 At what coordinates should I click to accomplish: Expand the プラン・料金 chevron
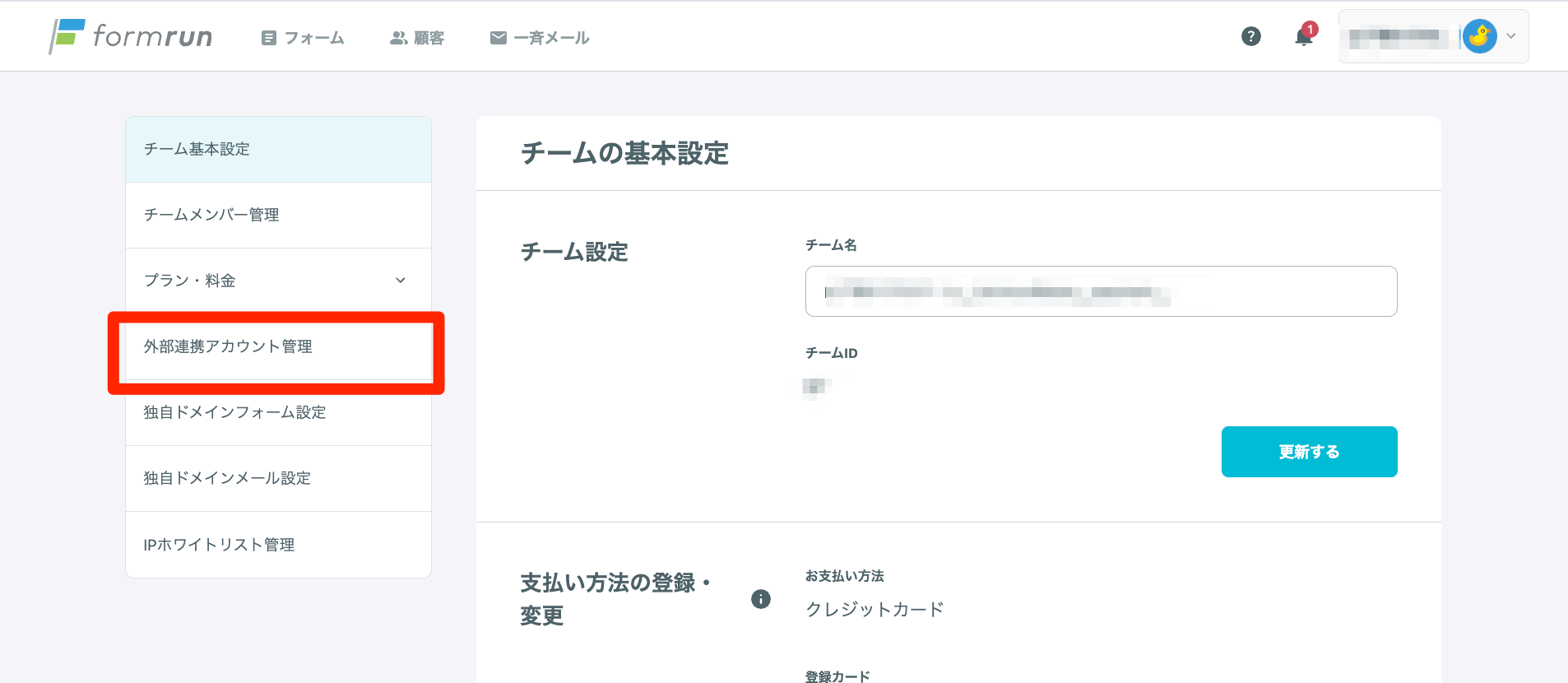coord(401,281)
